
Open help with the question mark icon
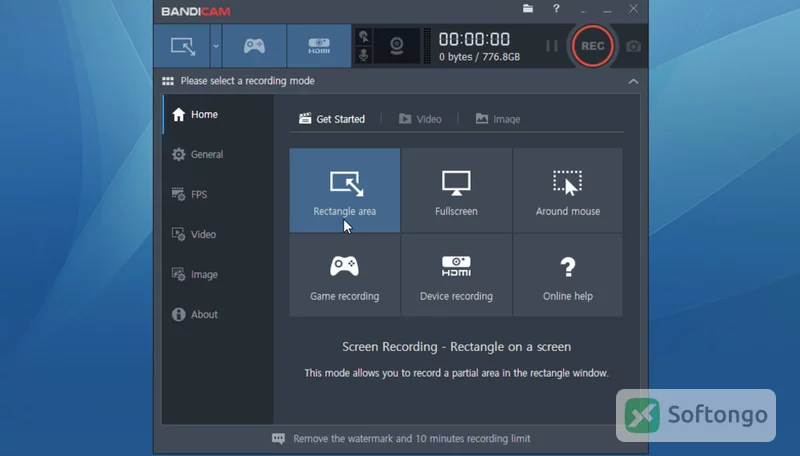[556, 9]
